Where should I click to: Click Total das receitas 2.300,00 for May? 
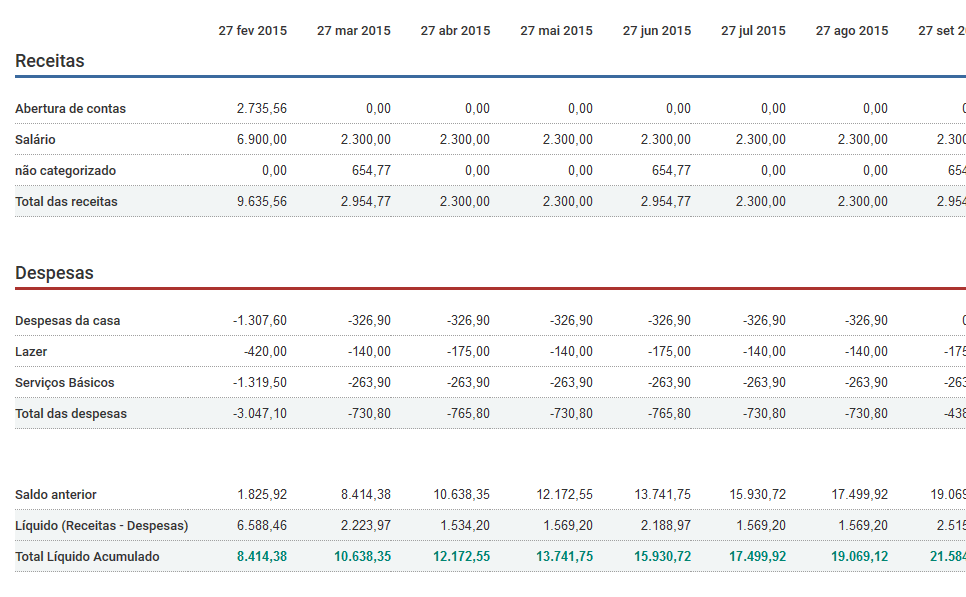[x=567, y=201]
